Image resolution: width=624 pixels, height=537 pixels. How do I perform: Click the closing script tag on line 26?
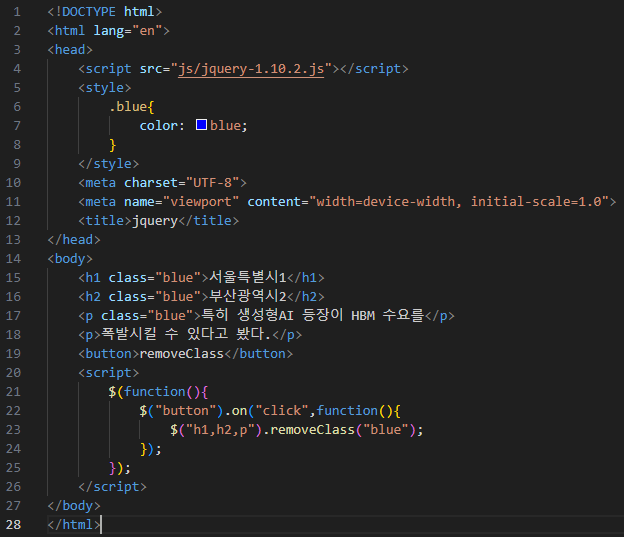click(113, 487)
